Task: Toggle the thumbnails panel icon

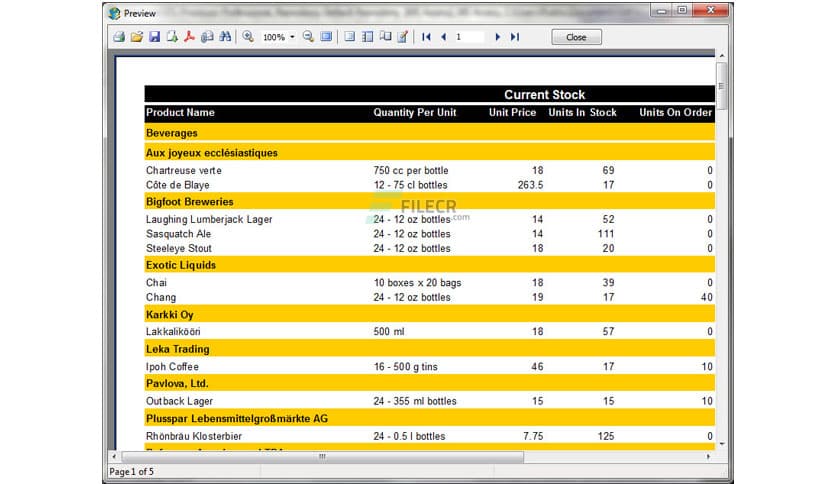Action: click(367, 37)
